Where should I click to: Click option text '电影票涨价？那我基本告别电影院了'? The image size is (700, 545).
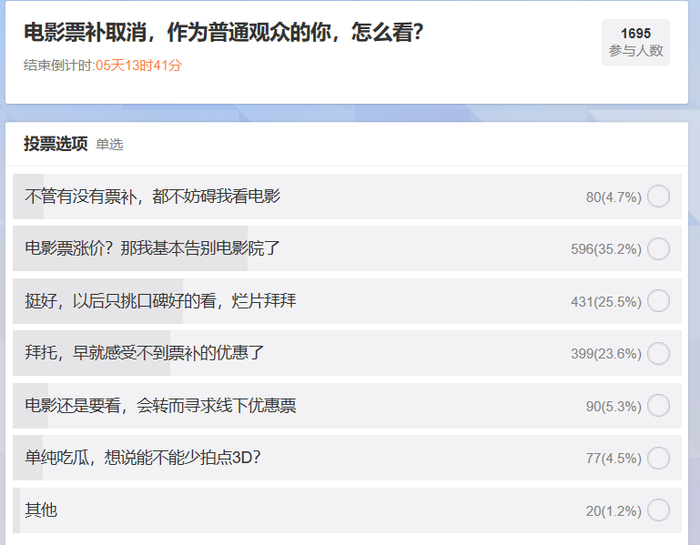click(152, 248)
